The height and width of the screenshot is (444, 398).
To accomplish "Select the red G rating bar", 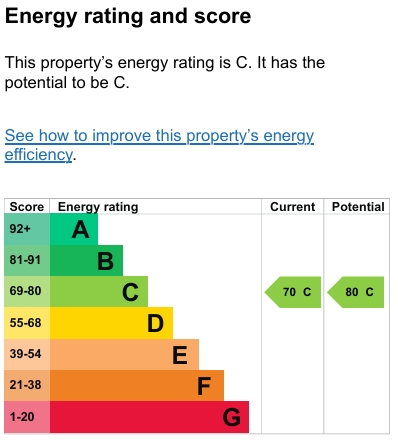I will click(x=149, y=417).
